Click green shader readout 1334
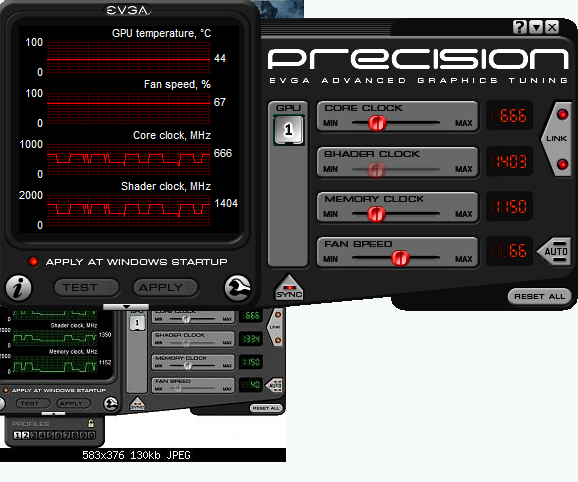The image size is (578, 482). point(251,339)
